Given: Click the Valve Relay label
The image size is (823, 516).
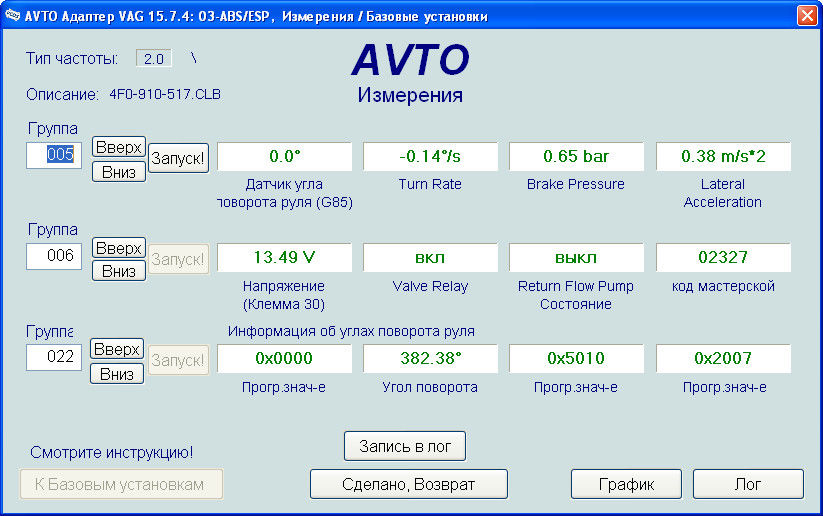Looking at the screenshot, I should (430, 286).
